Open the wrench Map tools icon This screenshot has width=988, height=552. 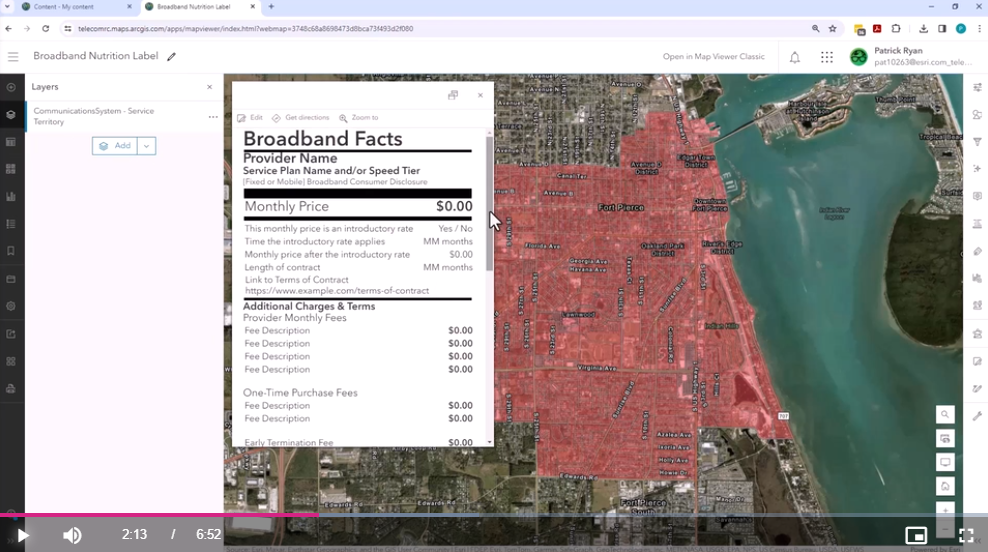tap(977, 416)
